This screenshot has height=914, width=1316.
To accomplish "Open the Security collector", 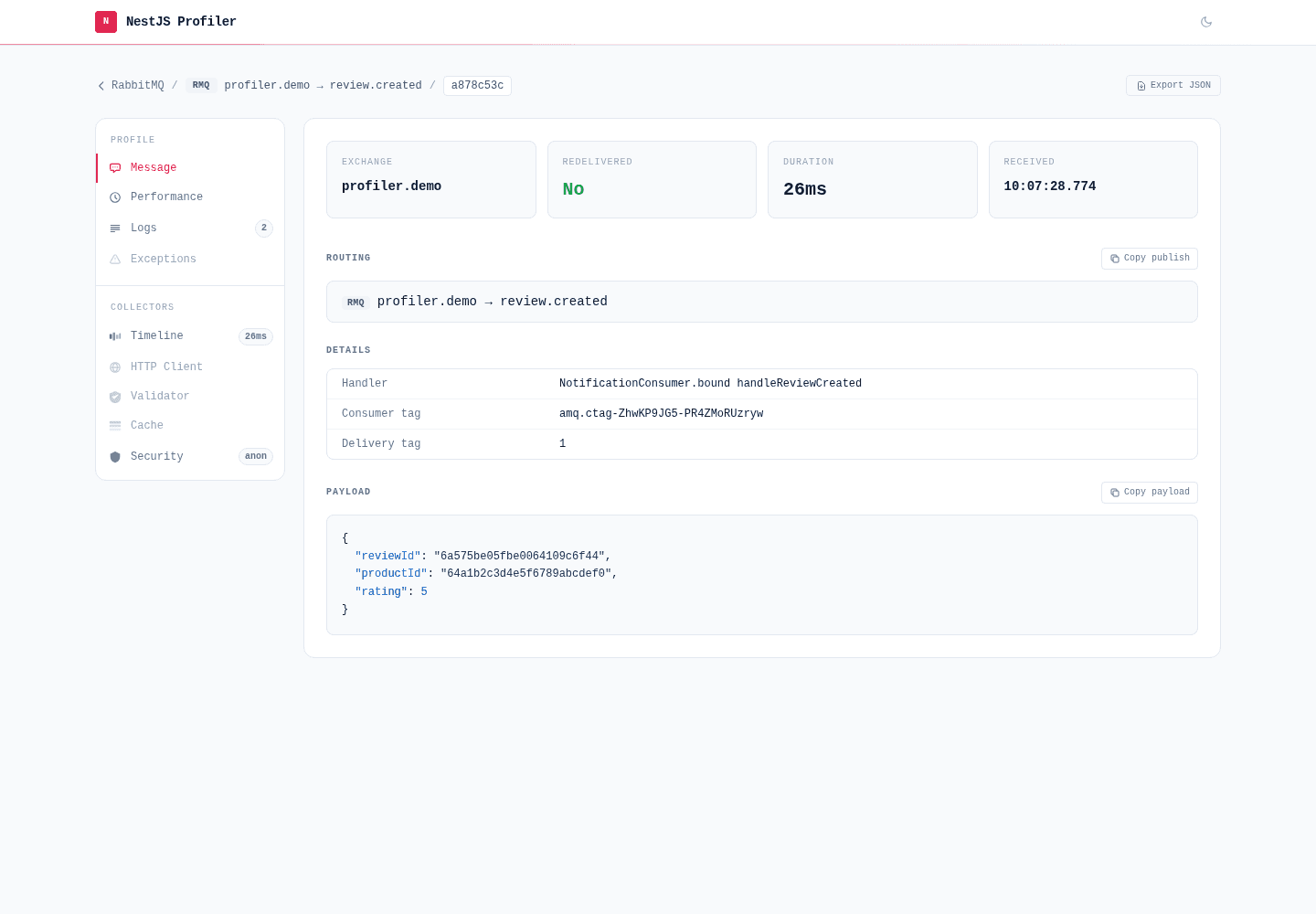I will point(190,457).
